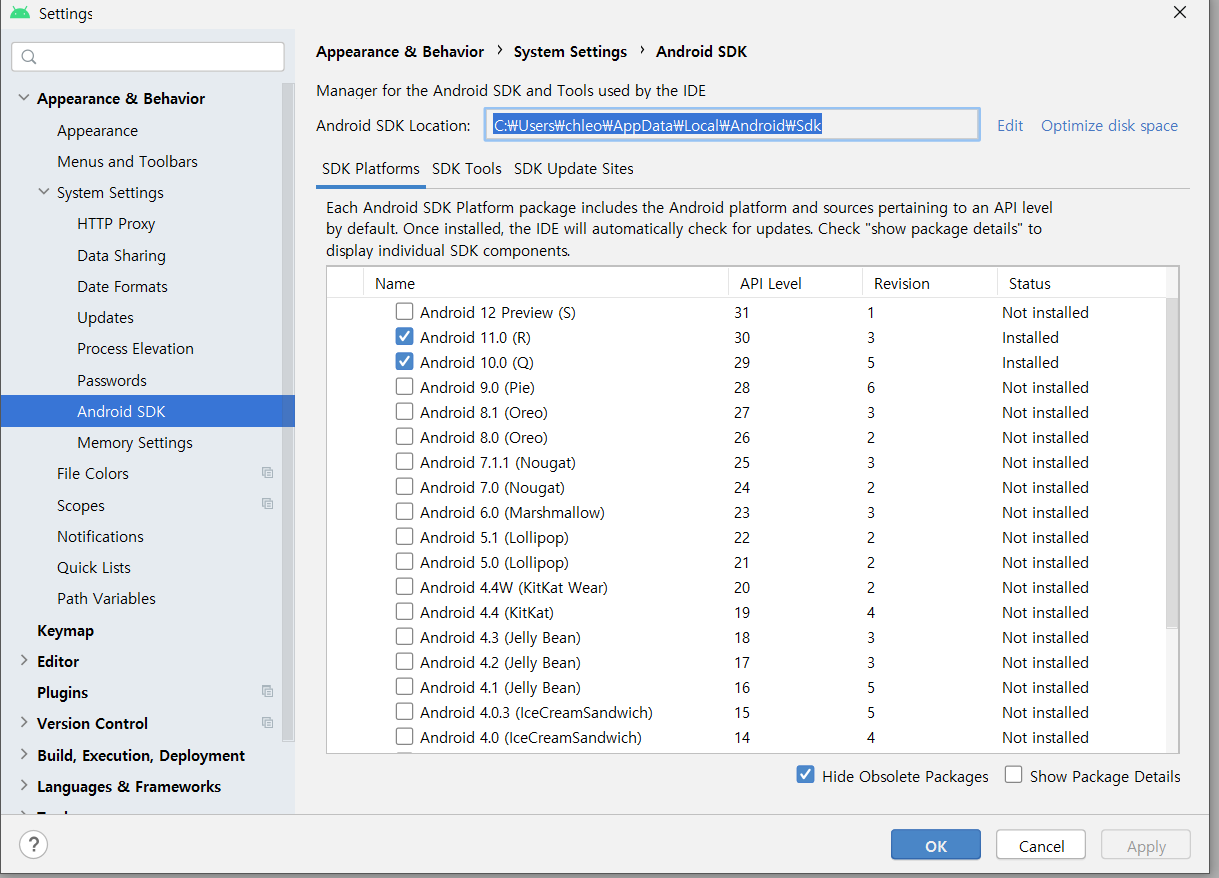Select the Android 4.4 (KitKat) row name
Screen dimensions: 1219x878
click(486, 612)
